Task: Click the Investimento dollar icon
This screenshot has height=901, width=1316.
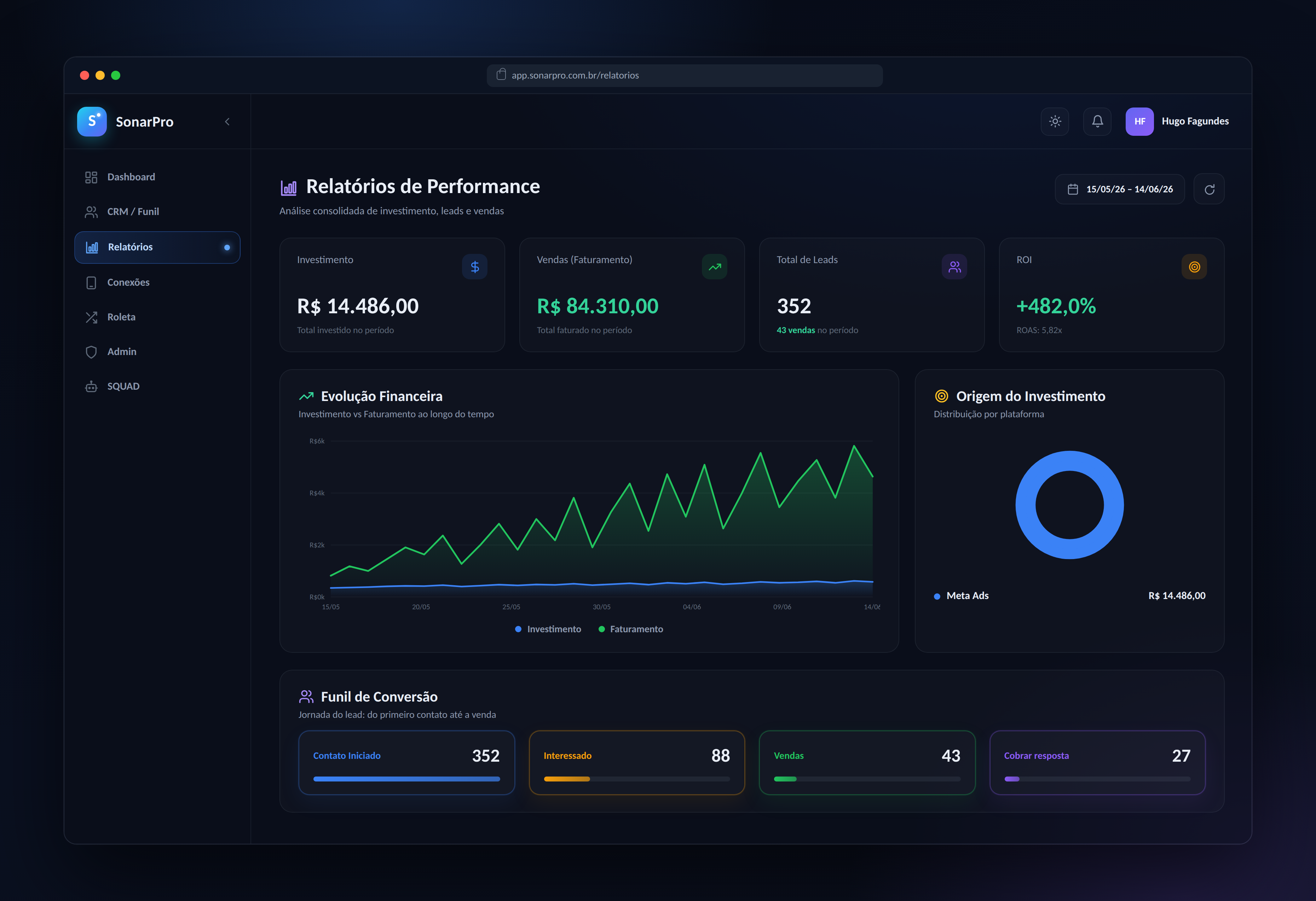Action: pyautogui.click(x=474, y=267)
